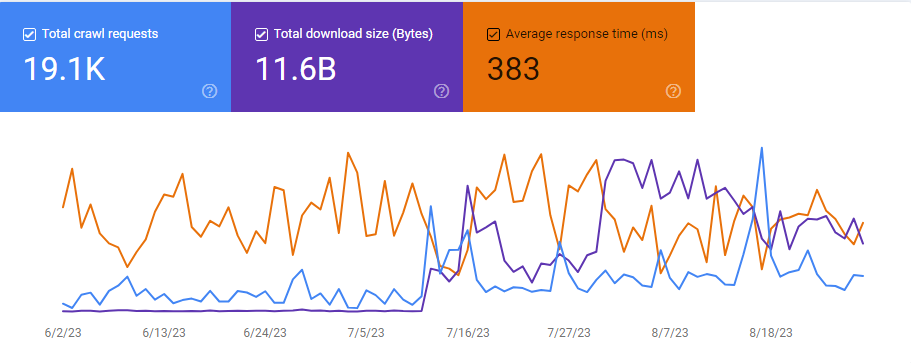Open help icon on Average response time card
911x363 pixels.
673,91
